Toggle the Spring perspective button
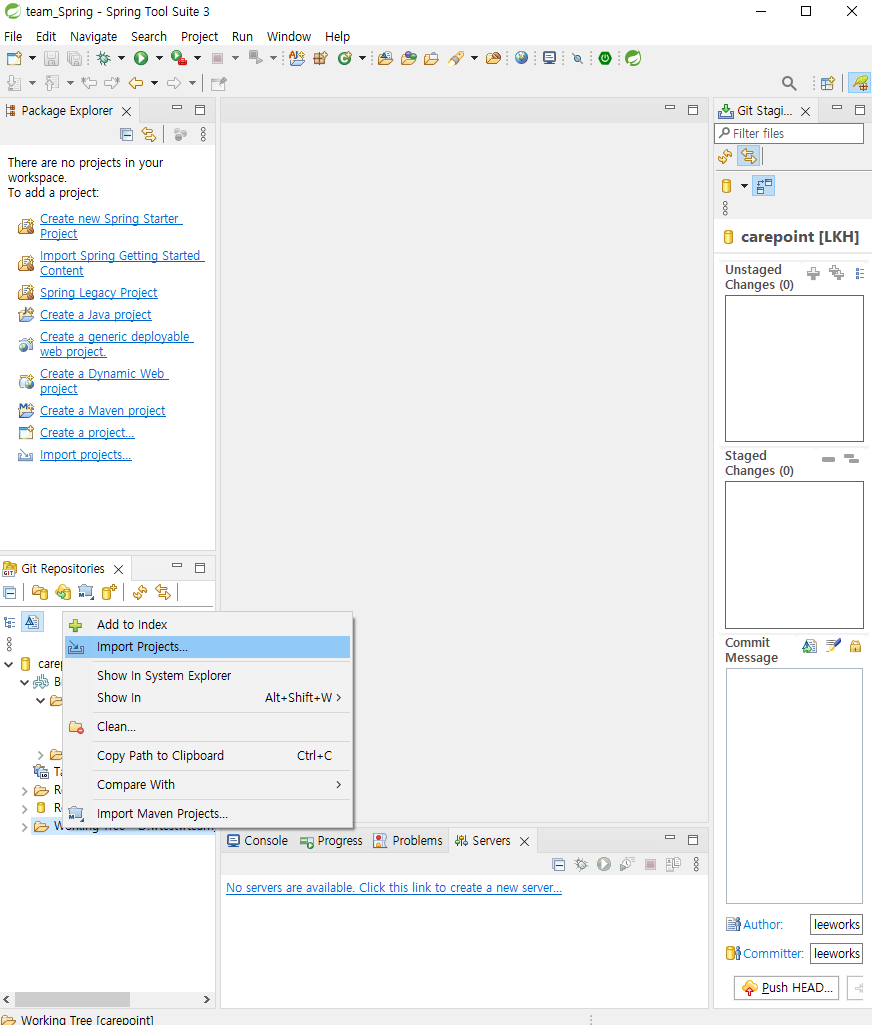 coord(860,83)
